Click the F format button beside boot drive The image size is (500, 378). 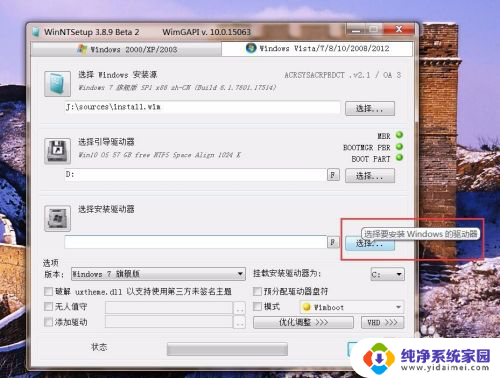pos(333,175)
